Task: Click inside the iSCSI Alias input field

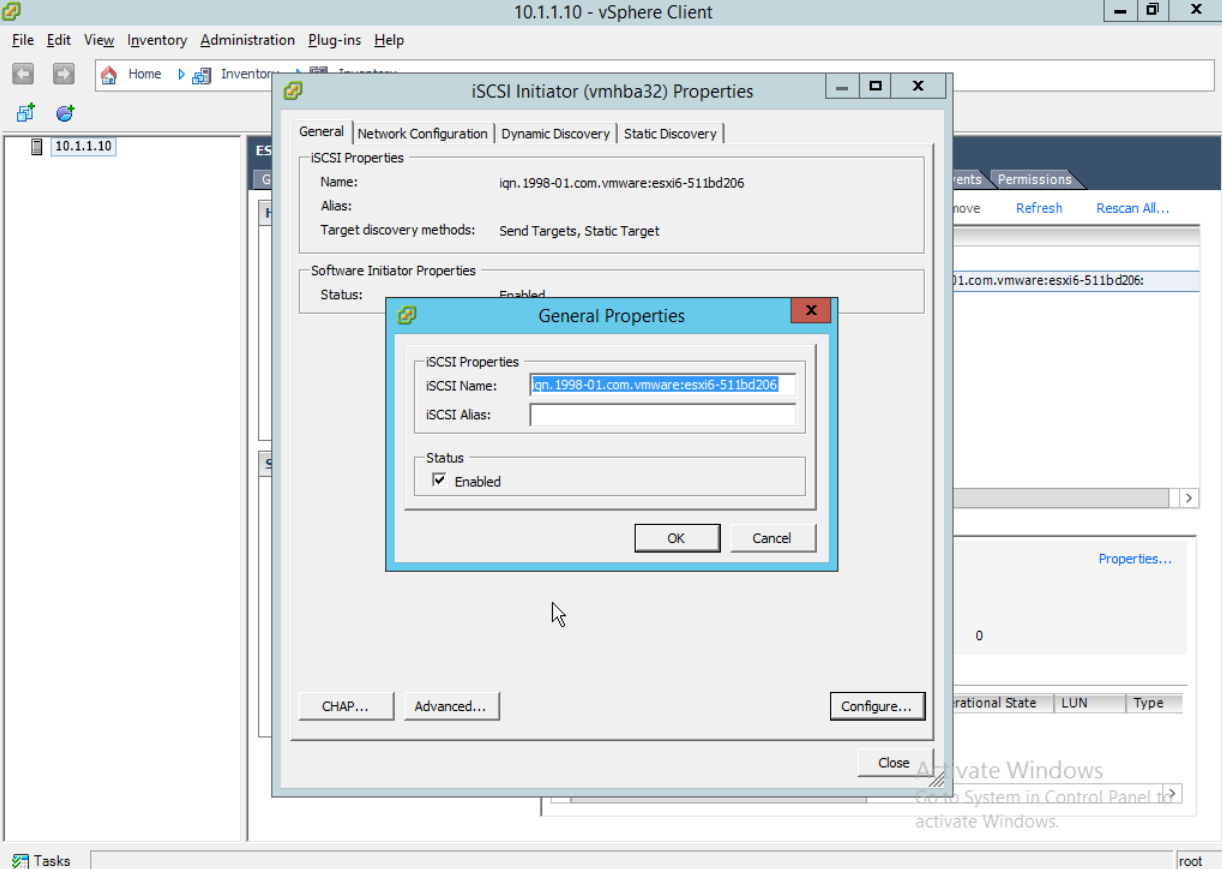Action: point(661,413)
